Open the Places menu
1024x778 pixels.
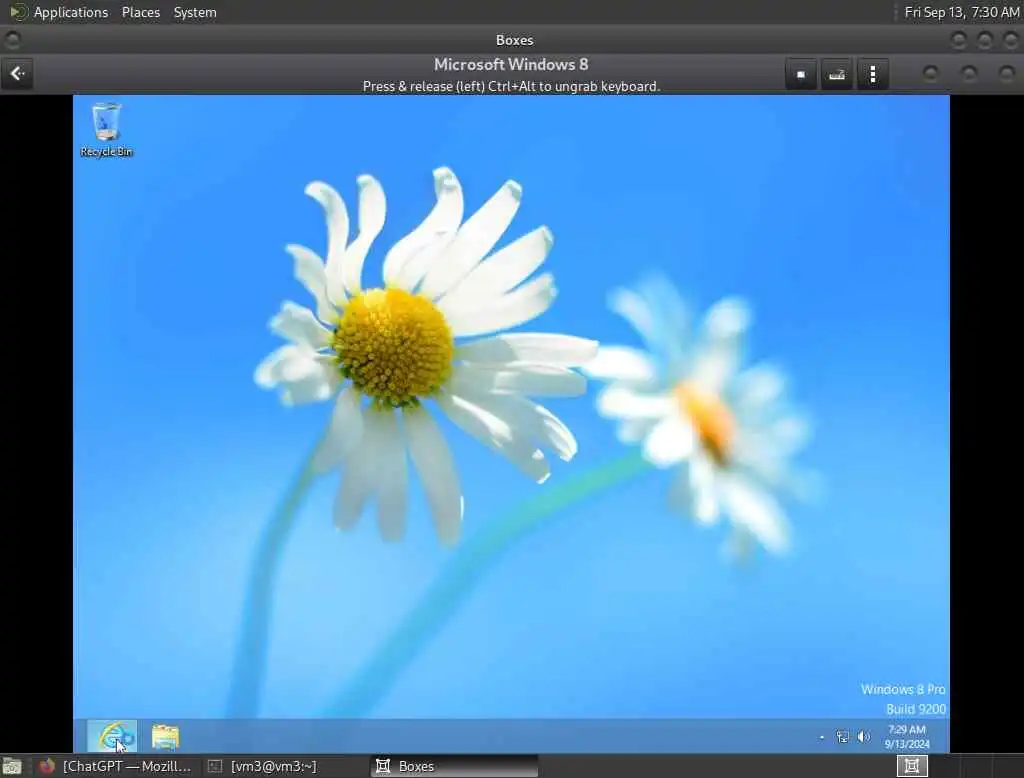(x=140, y=12)
